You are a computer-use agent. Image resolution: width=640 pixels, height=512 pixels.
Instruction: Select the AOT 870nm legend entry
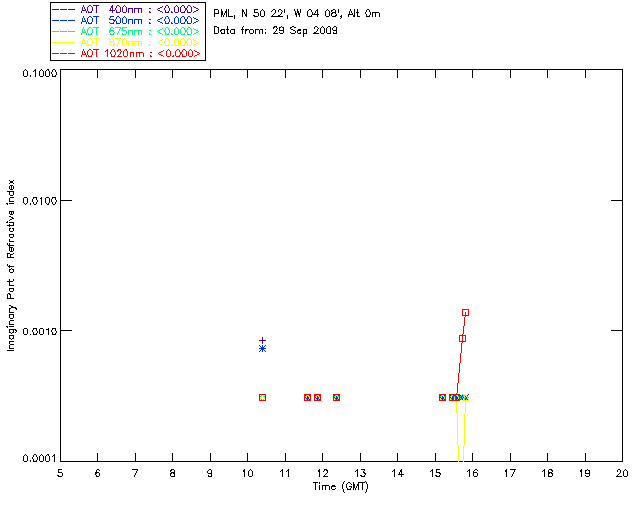pyautogui.click(x=126, y=42)
